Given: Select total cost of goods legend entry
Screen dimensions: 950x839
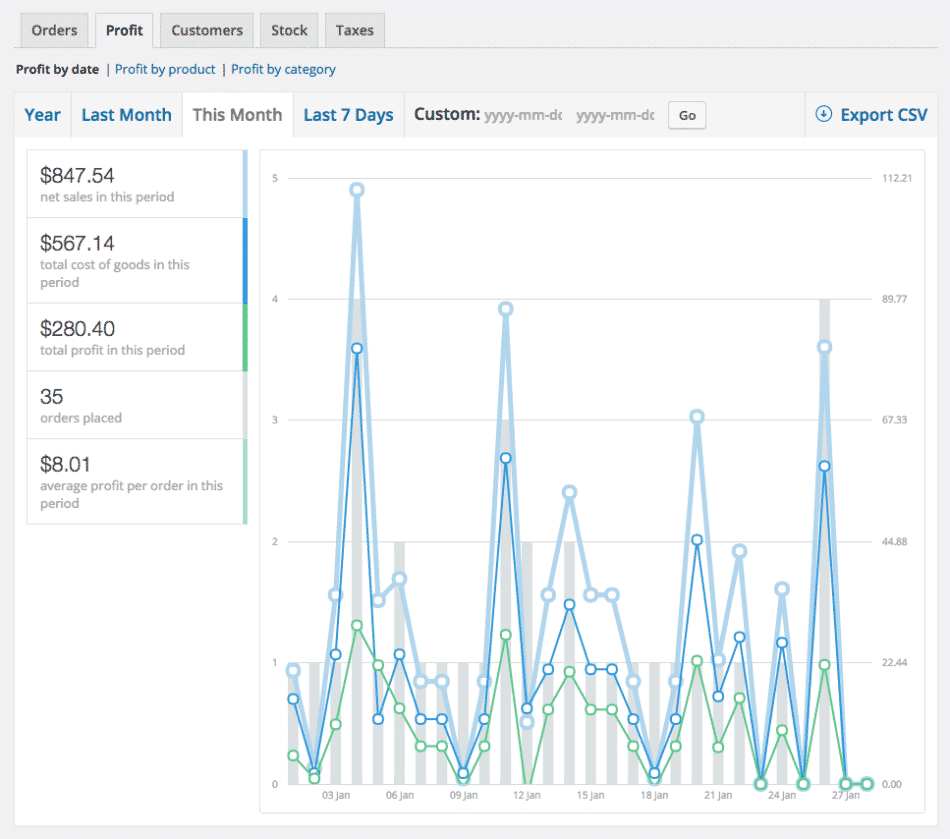Looking at the screenshot, I should tap(136, 260).
